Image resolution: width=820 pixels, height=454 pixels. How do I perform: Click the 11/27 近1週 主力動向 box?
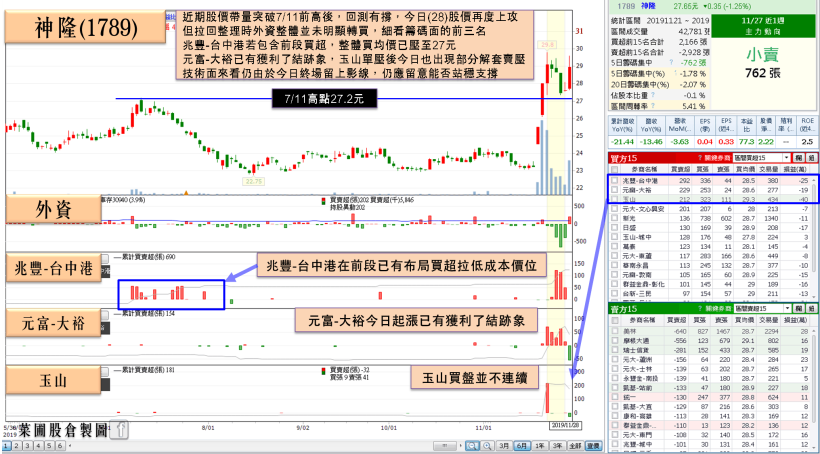point(764,26)
